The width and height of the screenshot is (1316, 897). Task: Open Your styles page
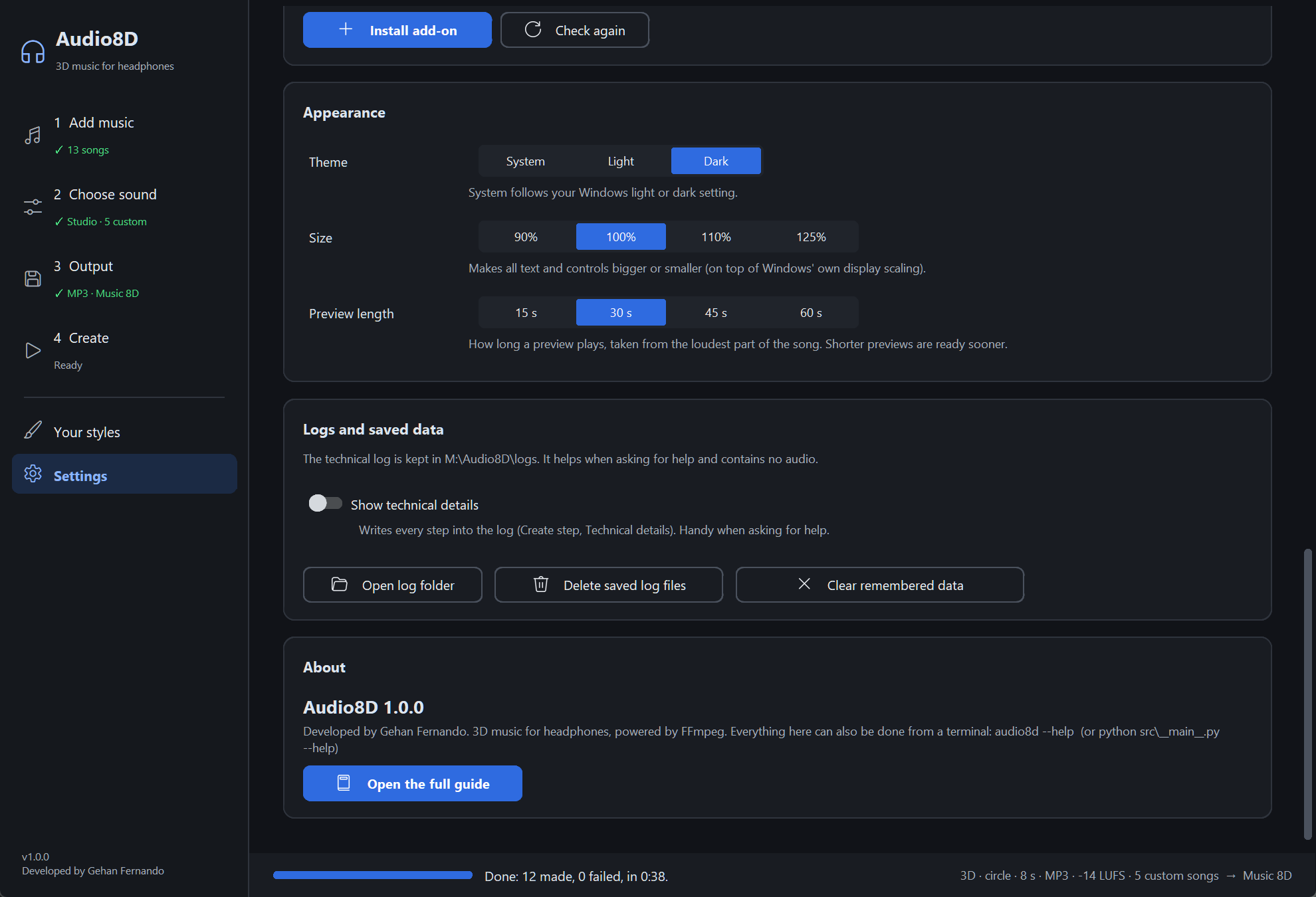tap(124, 431)
